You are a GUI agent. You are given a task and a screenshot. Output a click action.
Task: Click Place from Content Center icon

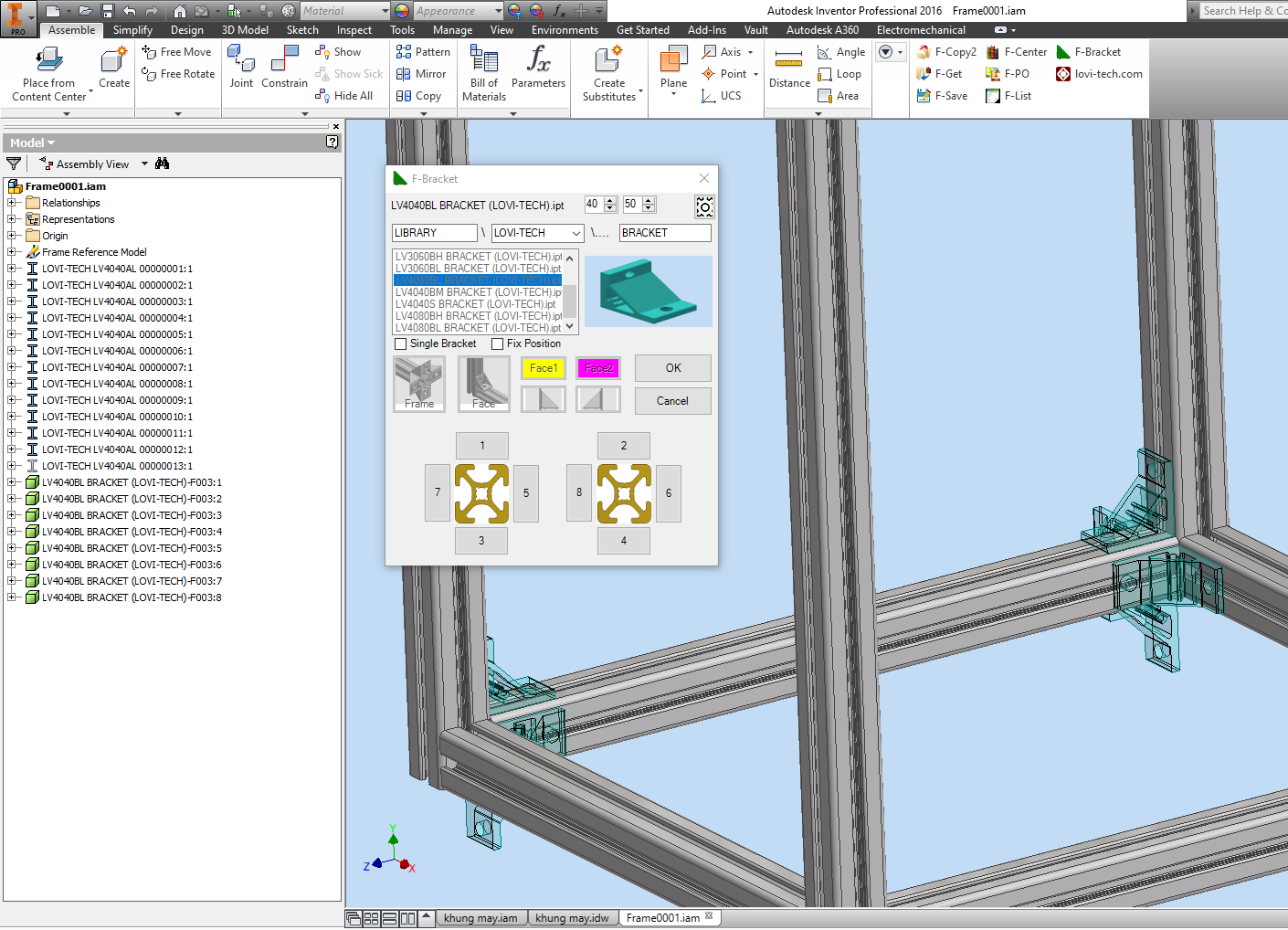point(49,60)
